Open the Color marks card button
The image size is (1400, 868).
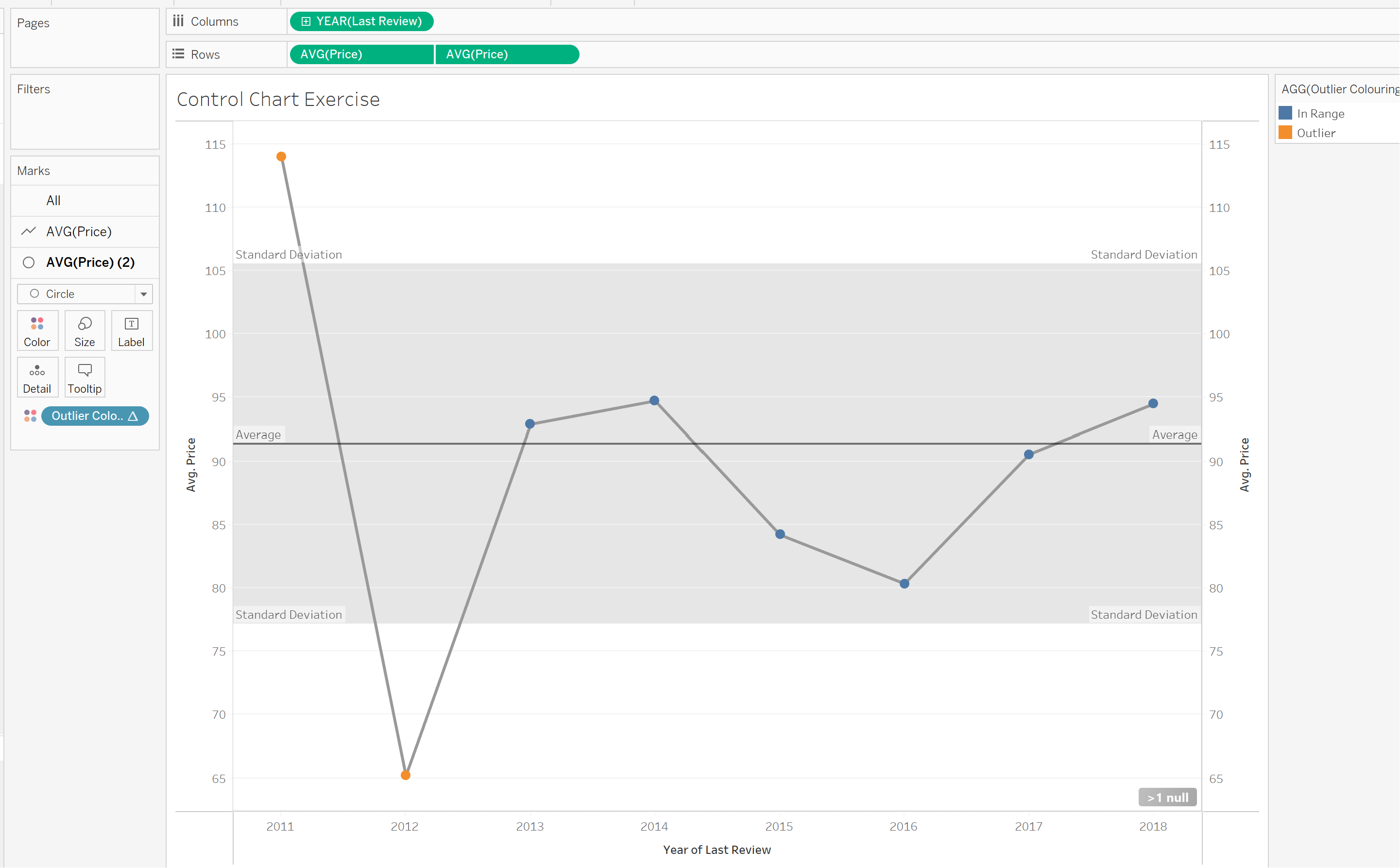(x=37, y=330)
